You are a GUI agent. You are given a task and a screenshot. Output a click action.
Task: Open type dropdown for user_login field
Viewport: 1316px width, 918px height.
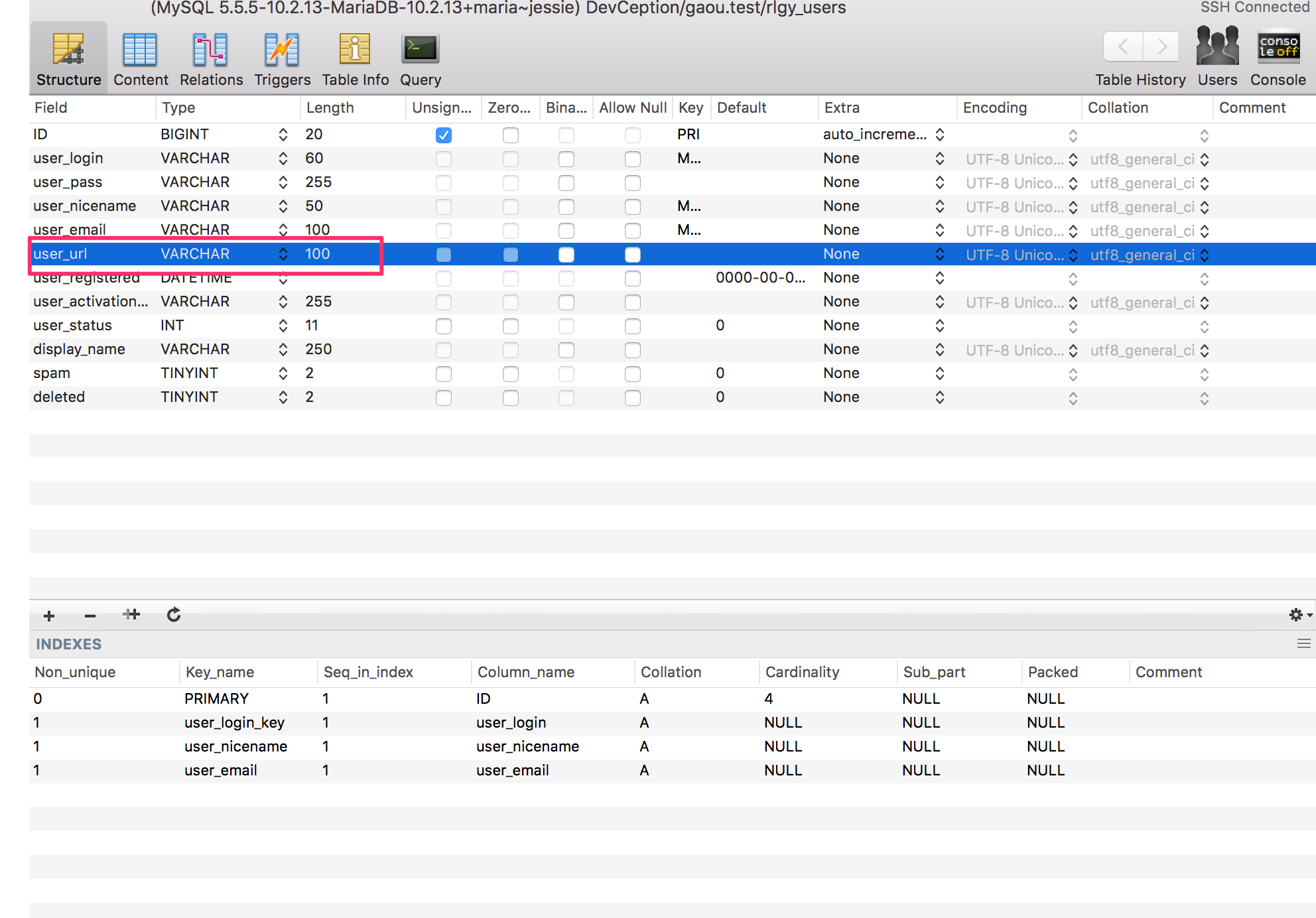point(283,159)
